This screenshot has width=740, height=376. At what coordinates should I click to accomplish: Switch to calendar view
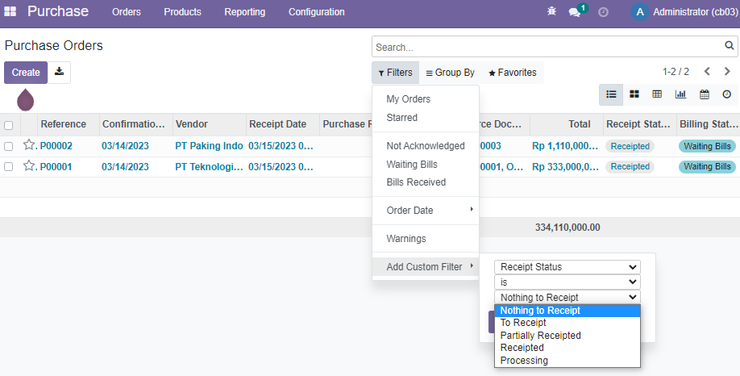tap(704, 94)
